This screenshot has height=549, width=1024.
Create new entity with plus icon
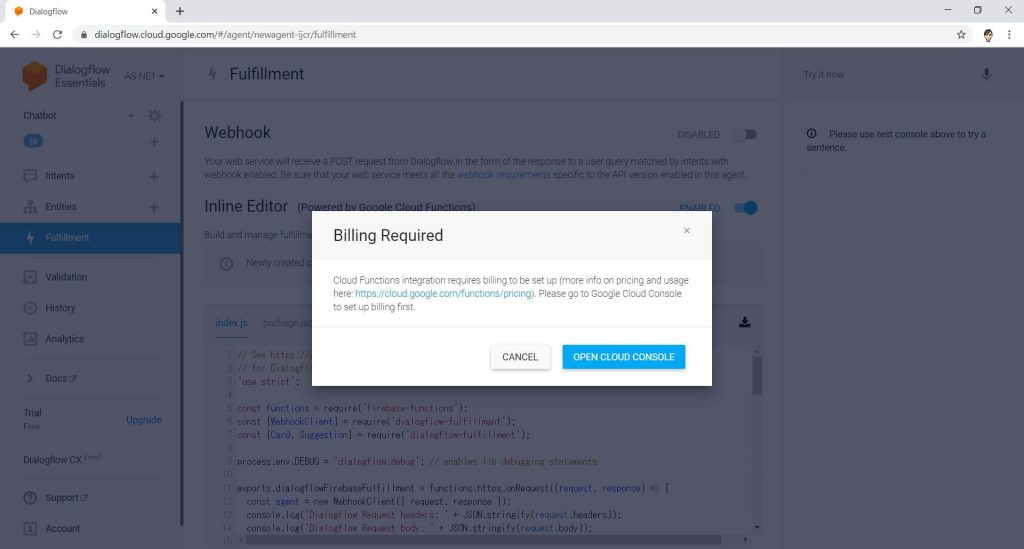tap(154, 207)
